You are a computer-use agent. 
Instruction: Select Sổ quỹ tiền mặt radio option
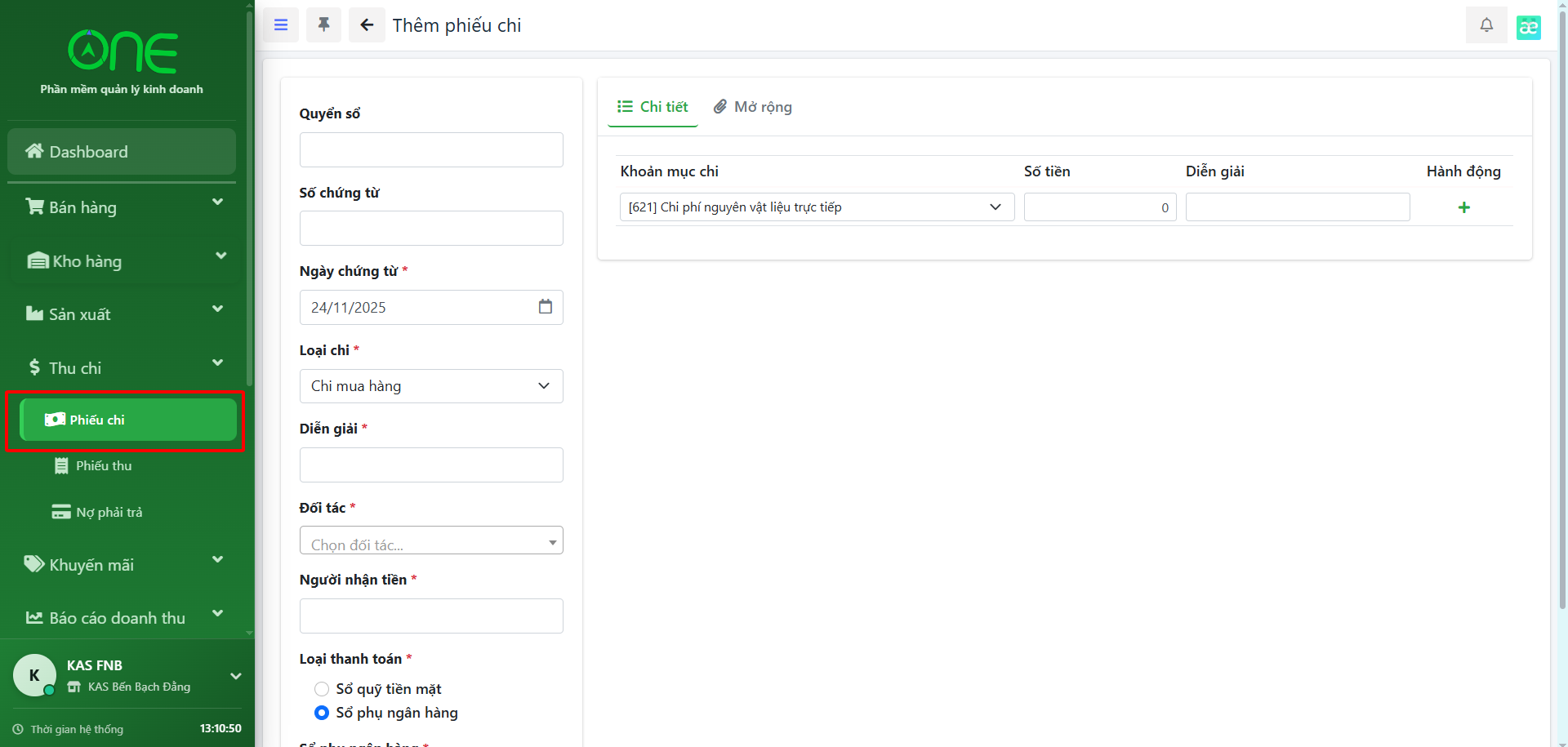[322, 689]
